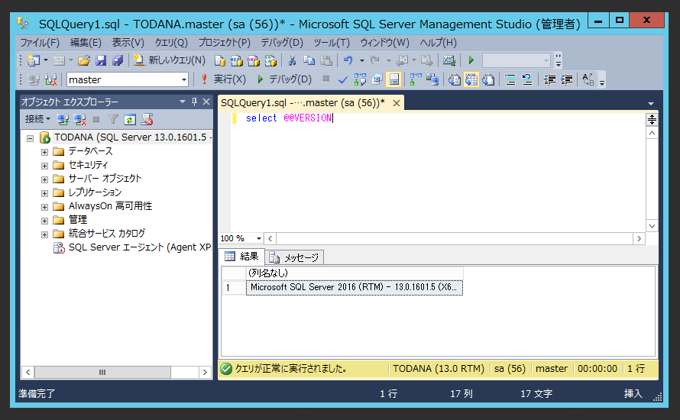Image resolution: width=680 pixels, height=420 pixels.
Task: Toggle auto-hide pin on Object Explorer panel
Action: (x=194, y=102)
